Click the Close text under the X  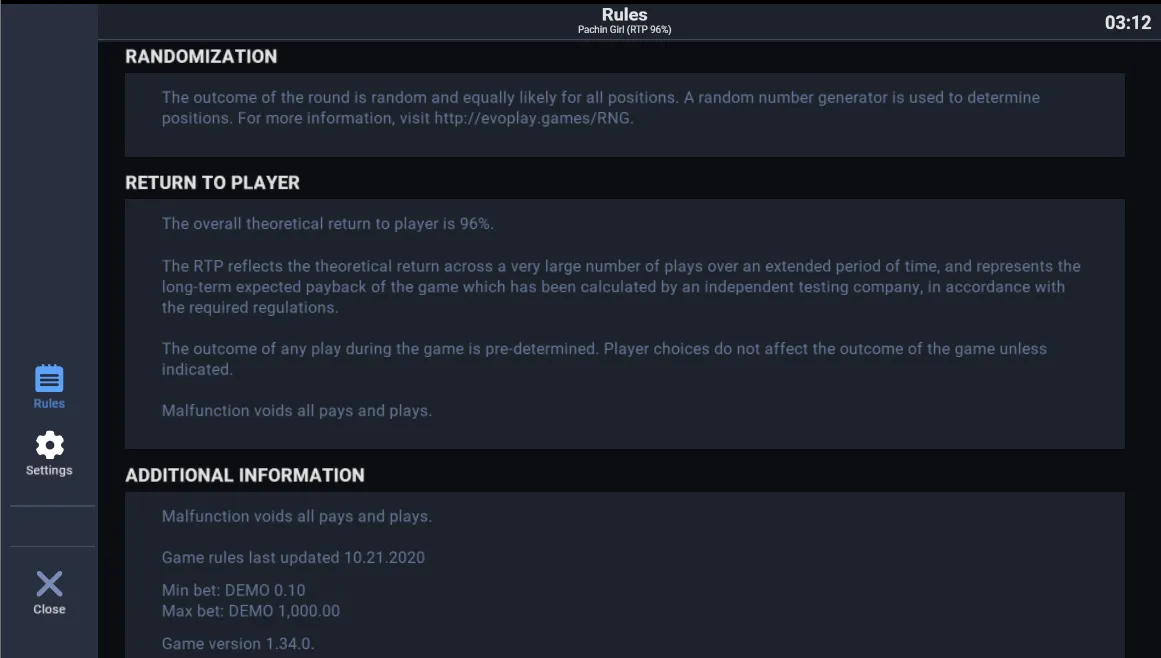pyautogui.click(x=49, y=609)
